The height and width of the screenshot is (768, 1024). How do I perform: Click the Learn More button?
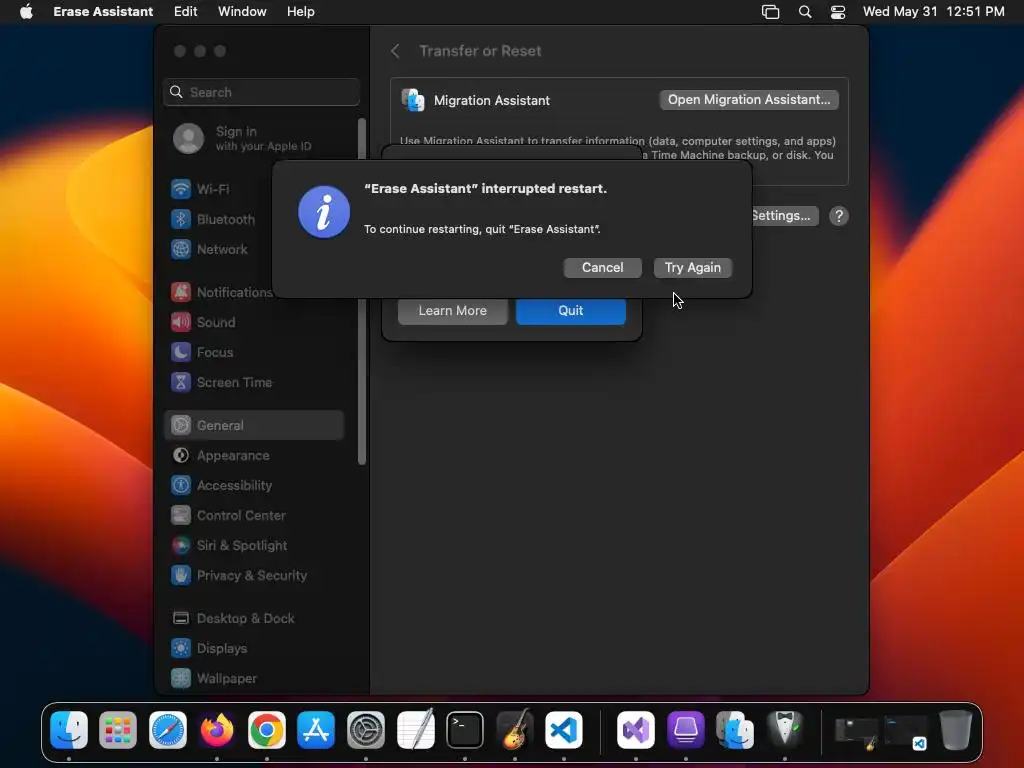[453, 311]
